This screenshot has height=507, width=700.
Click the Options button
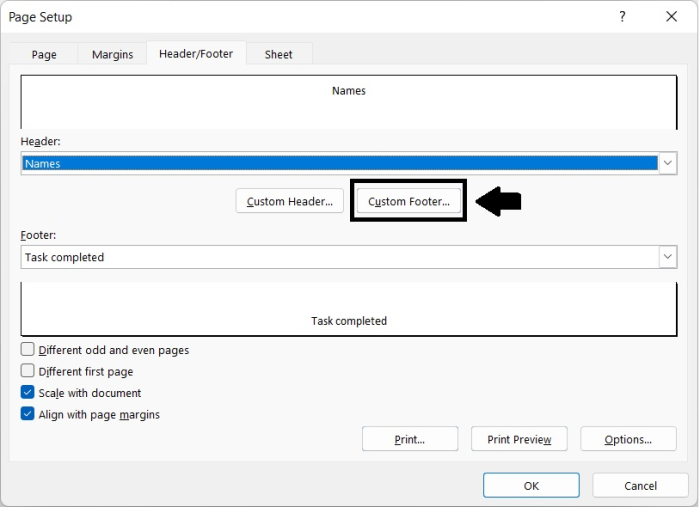628,439
